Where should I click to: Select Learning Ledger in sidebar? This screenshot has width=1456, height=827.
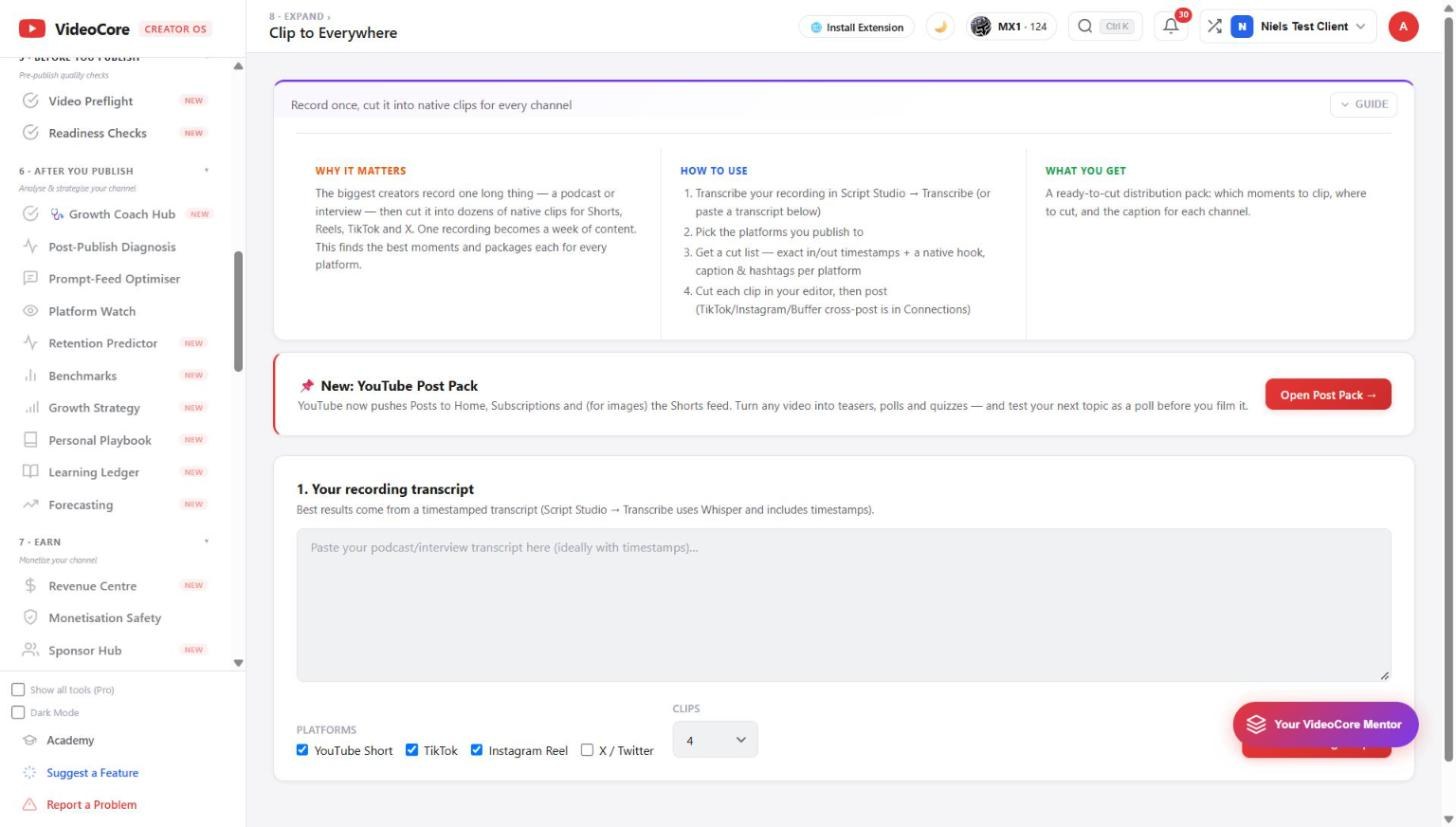118,472
